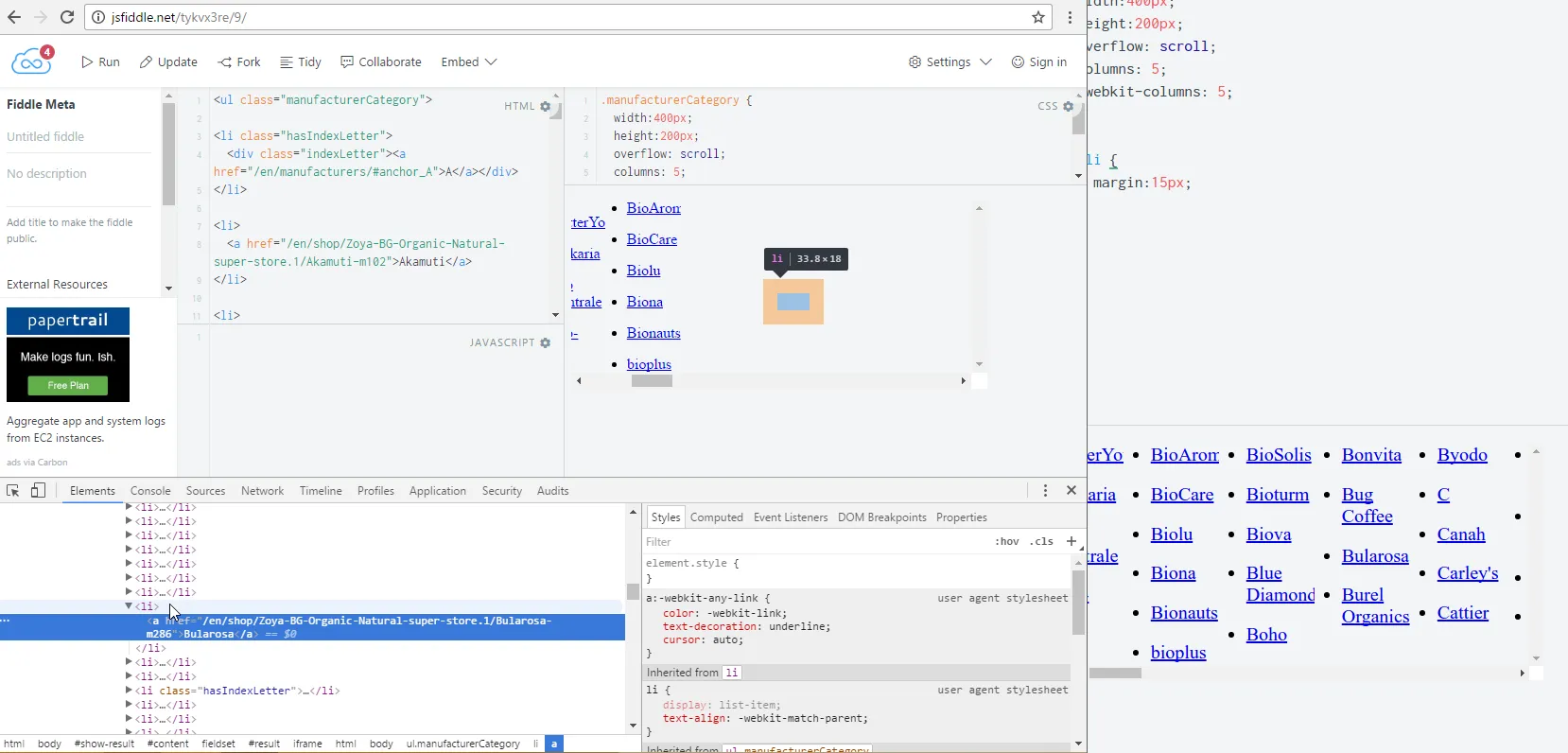The height and width of the screenshot is (753, 1568).
Task: Open the BioCare link in result preview
Action: [652, 239]
